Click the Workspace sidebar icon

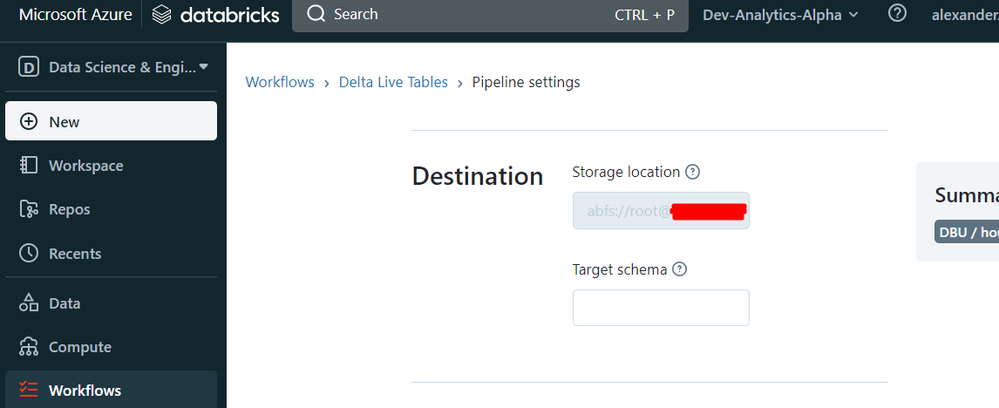click(29, 166)
